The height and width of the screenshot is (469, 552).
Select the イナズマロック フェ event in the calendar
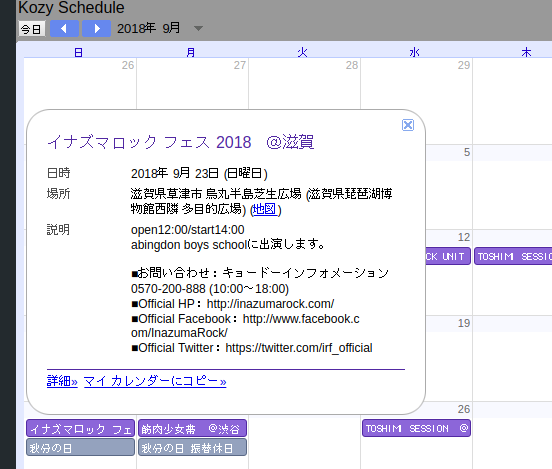click(x=81, y=429)
